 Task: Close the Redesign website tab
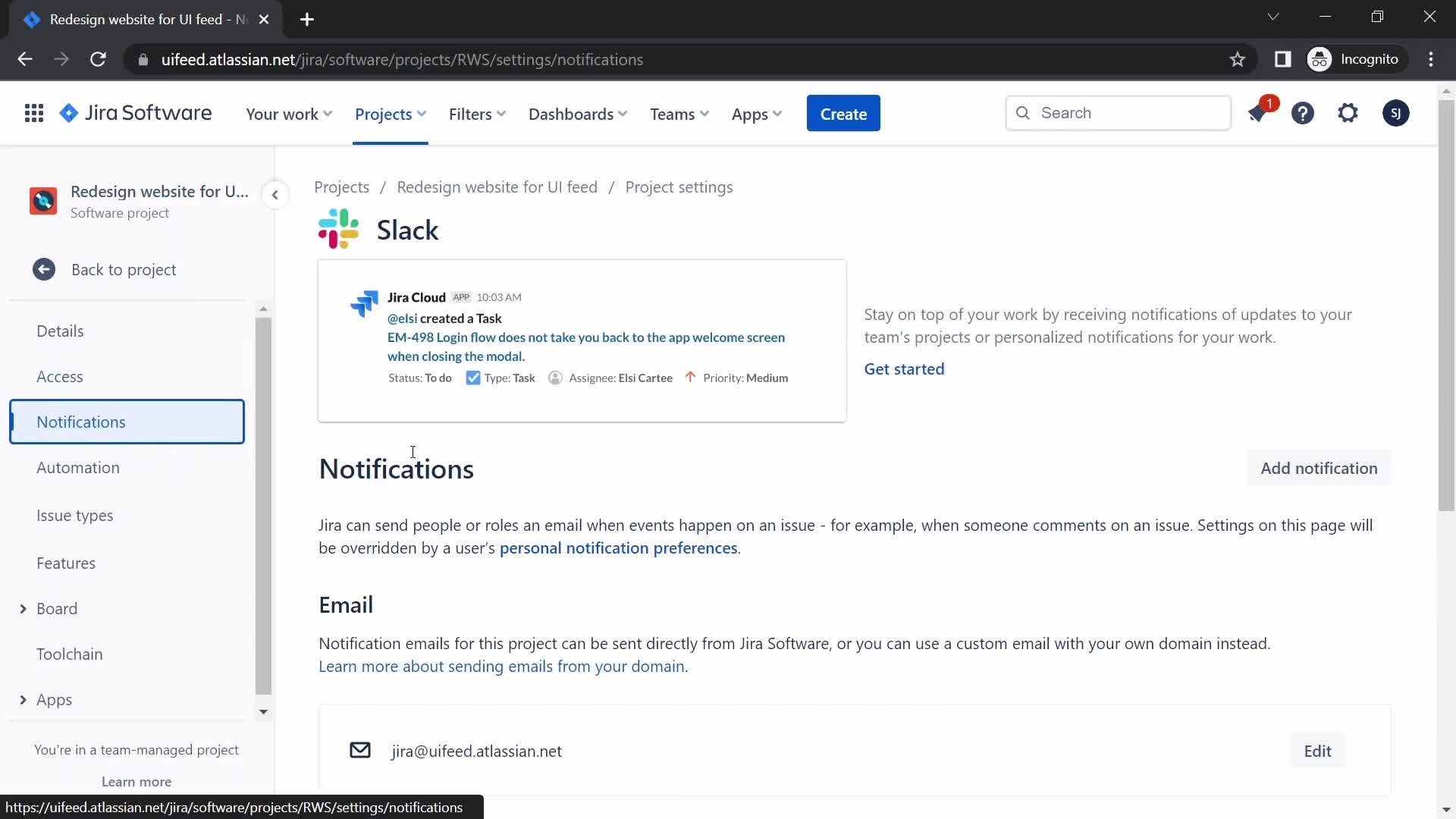point(264,20)
